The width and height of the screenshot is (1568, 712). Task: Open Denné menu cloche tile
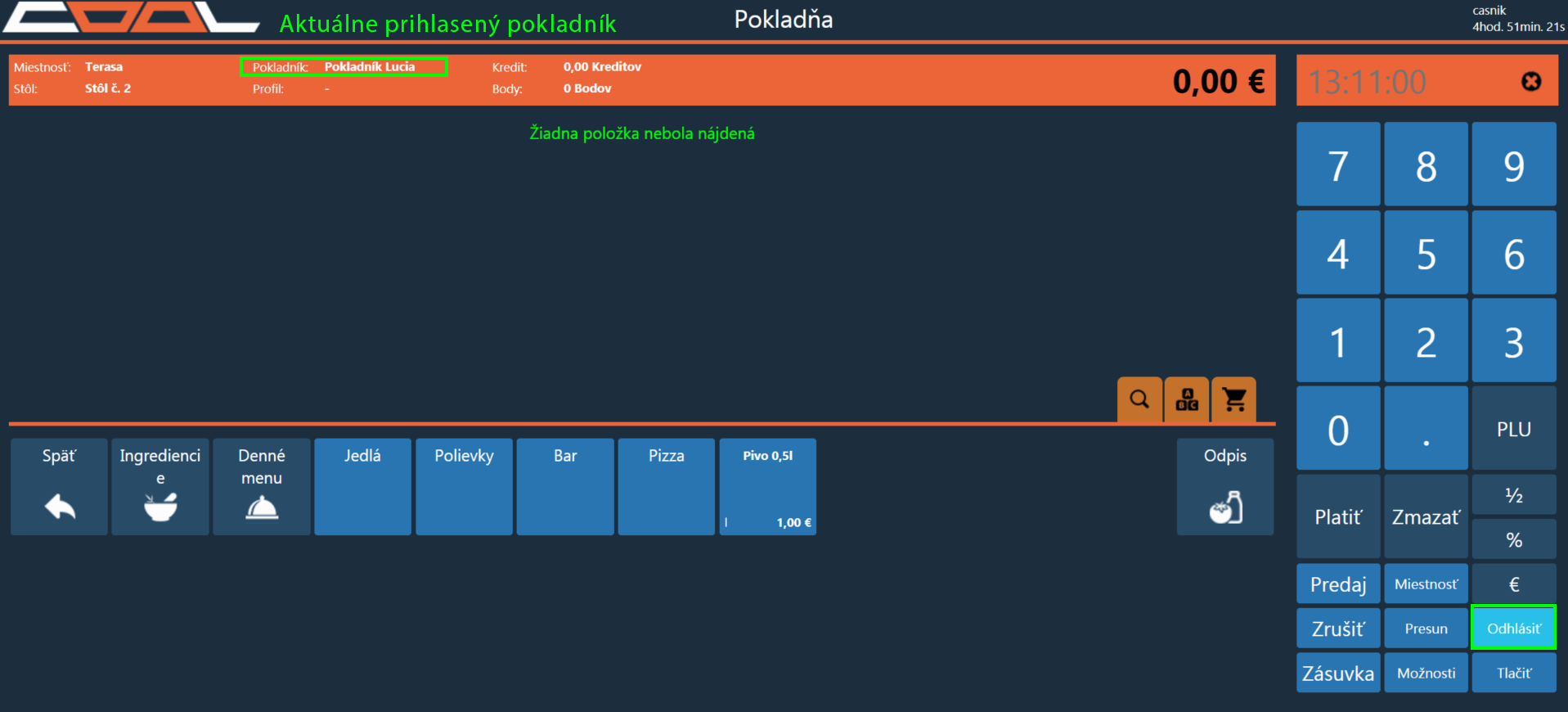[x=262, y=487]
